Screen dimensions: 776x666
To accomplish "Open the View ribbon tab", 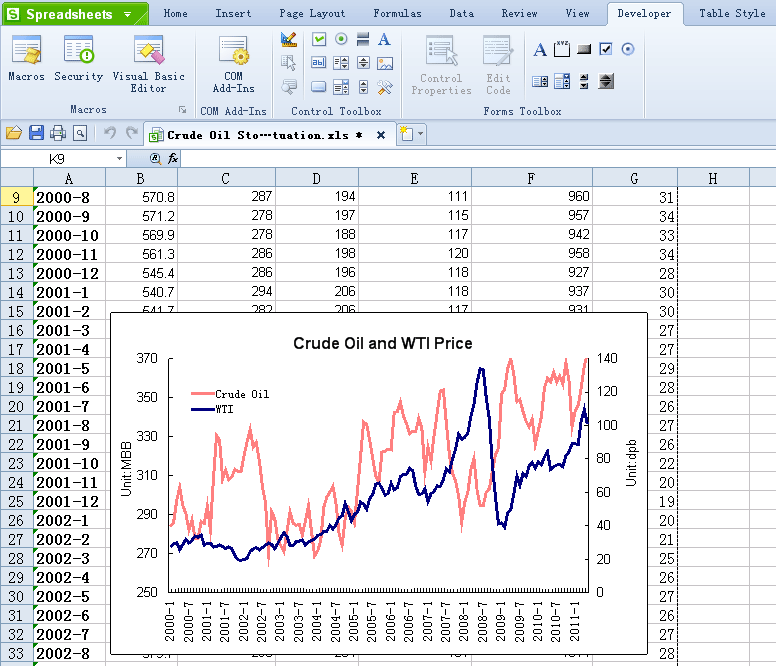I will tap(578, 13).
